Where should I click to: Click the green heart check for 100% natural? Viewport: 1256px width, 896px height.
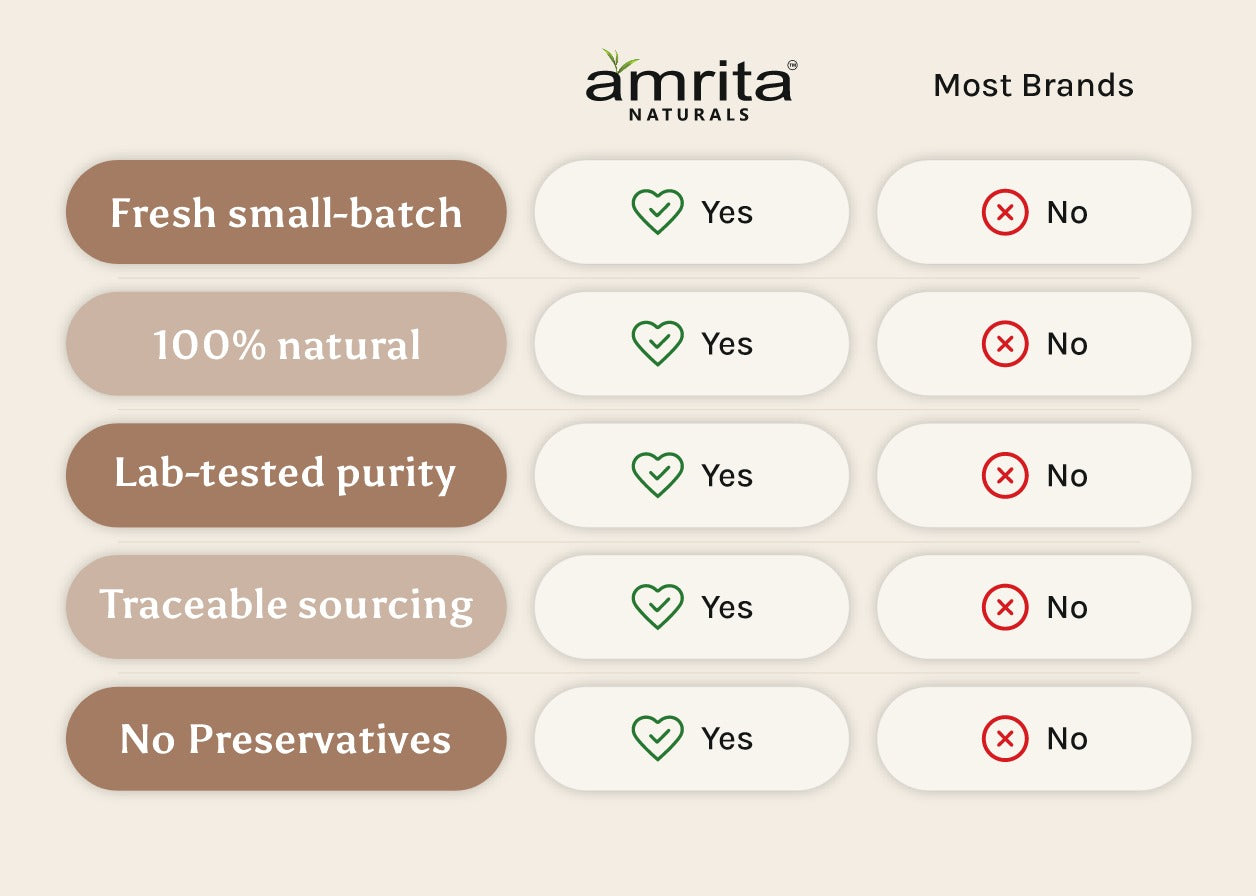(657, 343)
